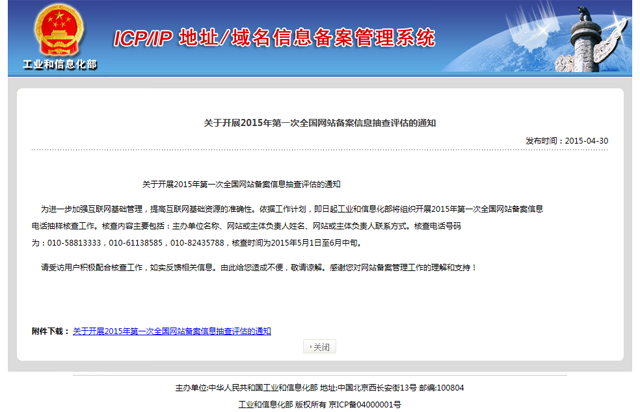
Task: Click the 工业和信息化部 label under the emblem
Action: click(60, 65)
